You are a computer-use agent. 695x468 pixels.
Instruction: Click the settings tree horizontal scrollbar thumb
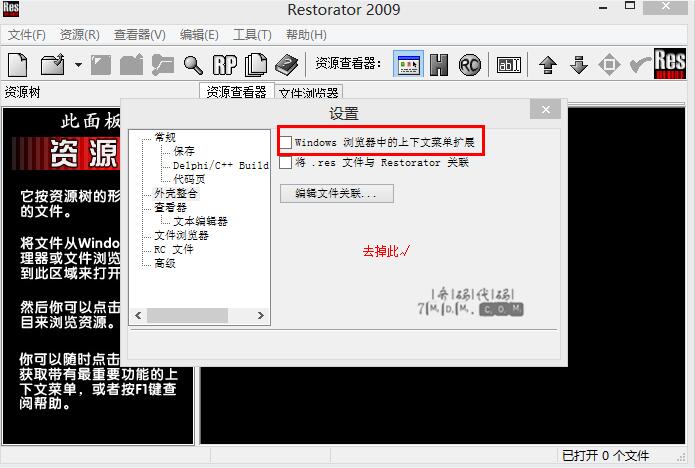click(x=187, y=315)
